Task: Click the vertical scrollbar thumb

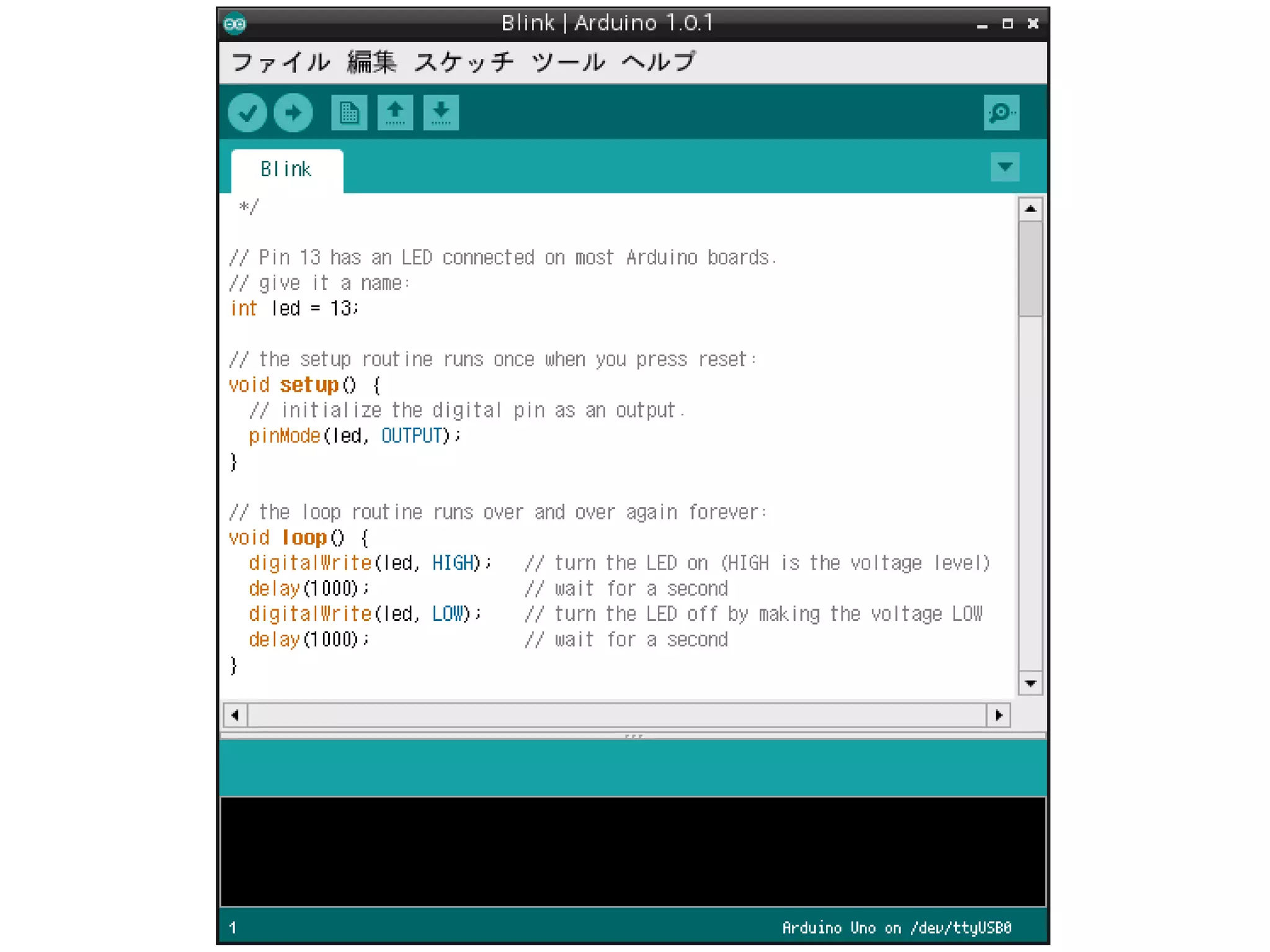Action: tap(1030, 268)
